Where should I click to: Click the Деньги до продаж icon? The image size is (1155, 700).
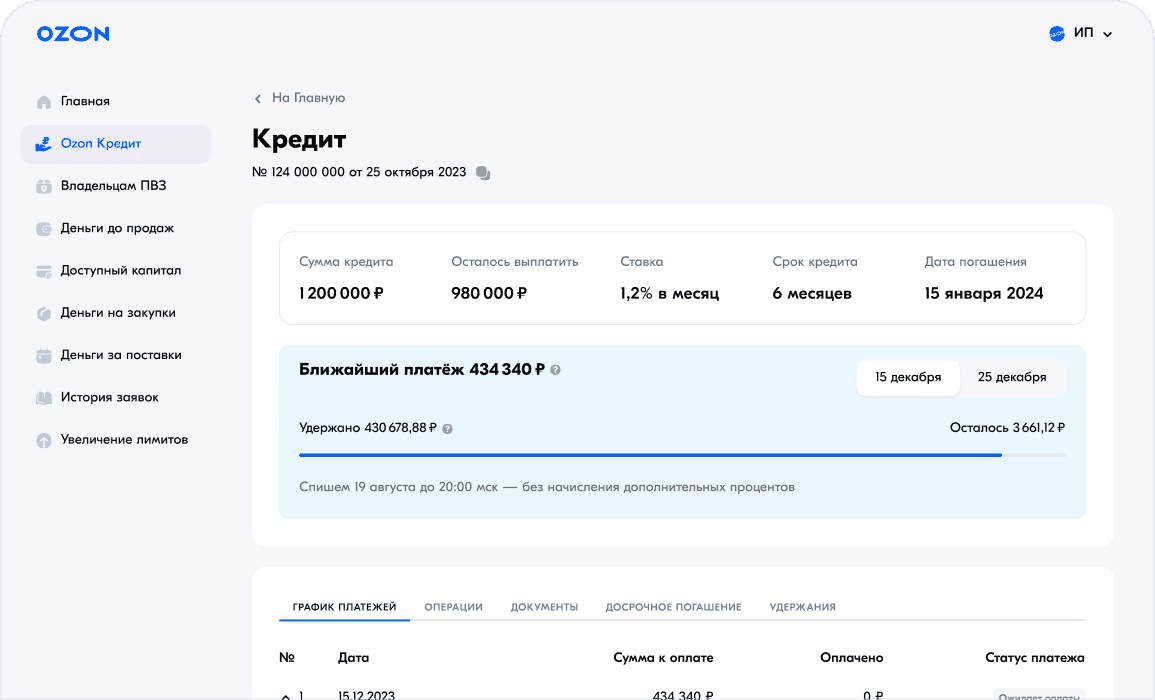point(44,229)
